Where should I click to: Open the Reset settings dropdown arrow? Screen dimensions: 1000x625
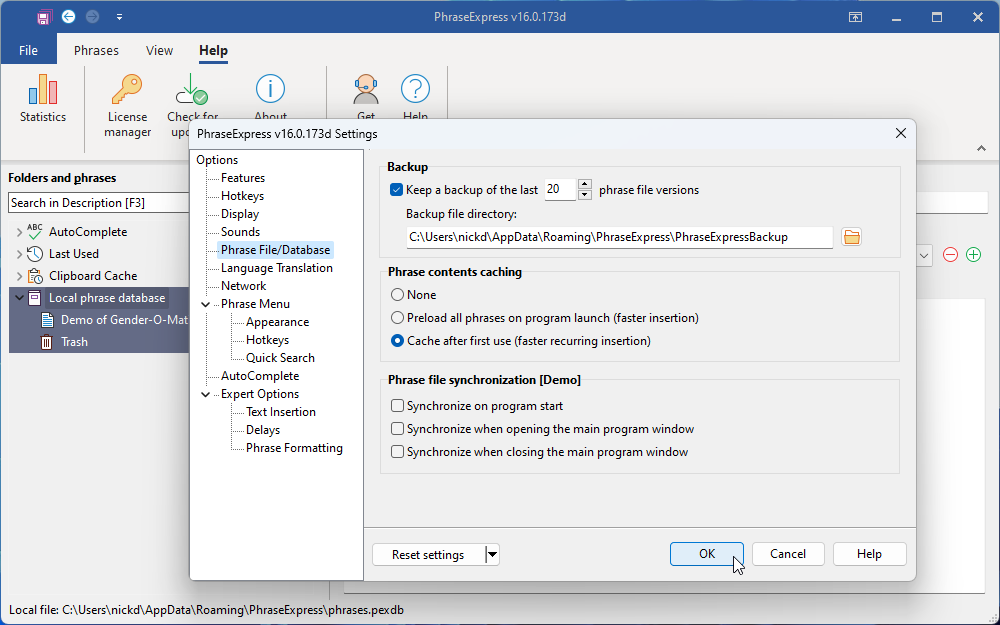(492, 555)
